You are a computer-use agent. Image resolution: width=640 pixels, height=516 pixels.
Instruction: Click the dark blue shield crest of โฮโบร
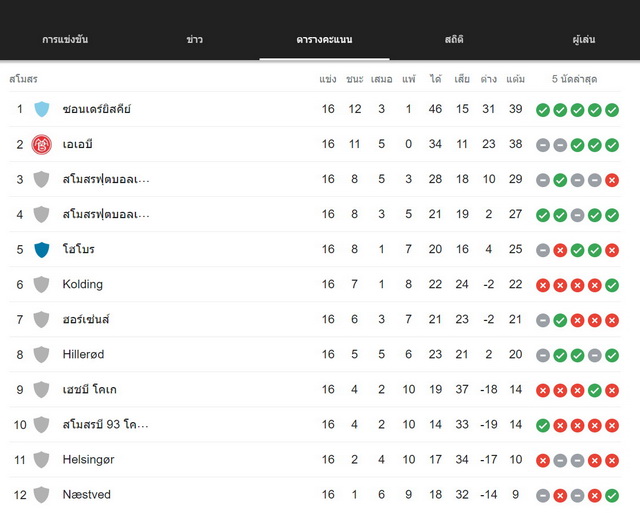42,249
